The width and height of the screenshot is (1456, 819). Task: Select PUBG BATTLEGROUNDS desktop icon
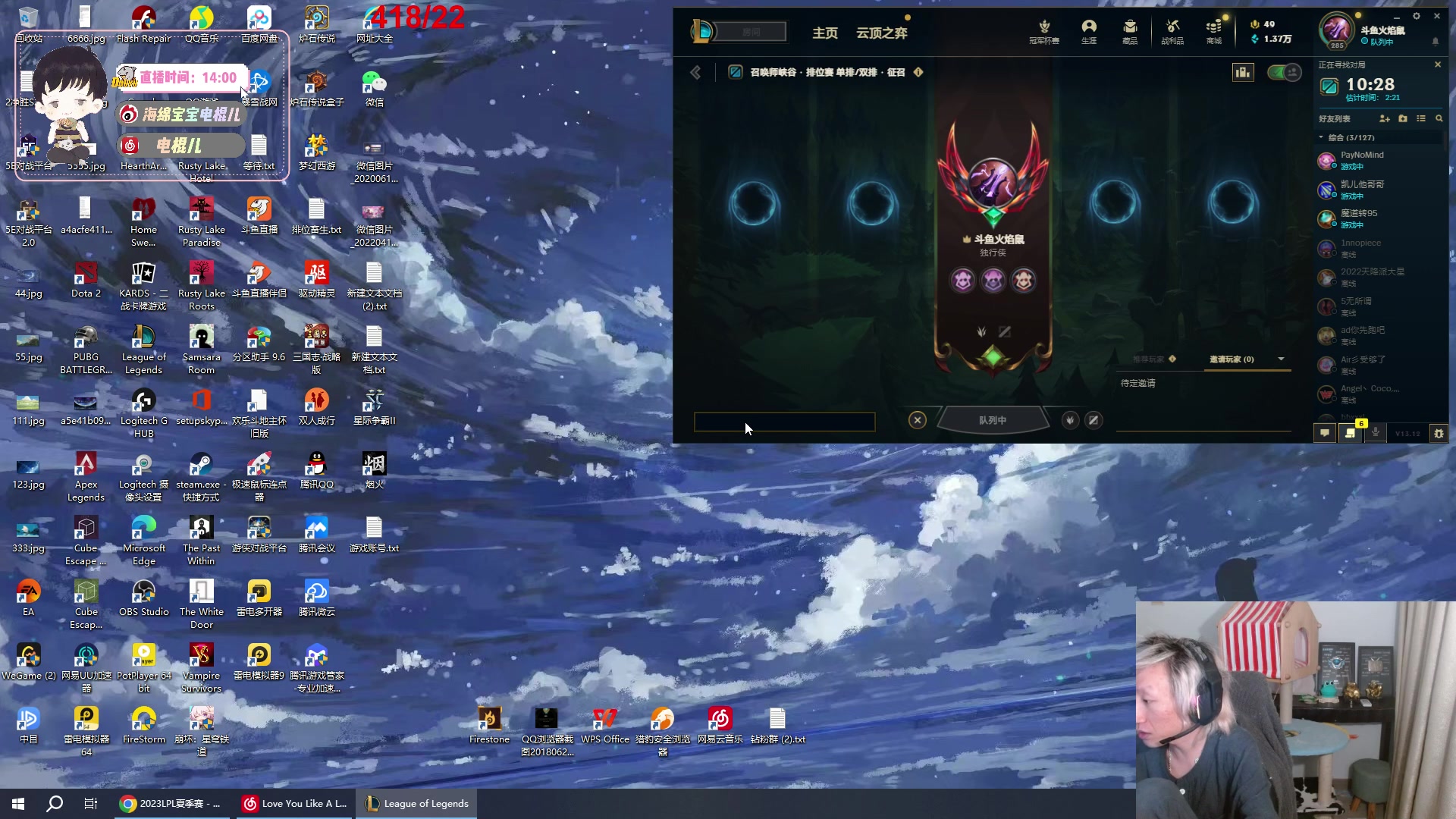pyautogui.click(x=86, y=350)
